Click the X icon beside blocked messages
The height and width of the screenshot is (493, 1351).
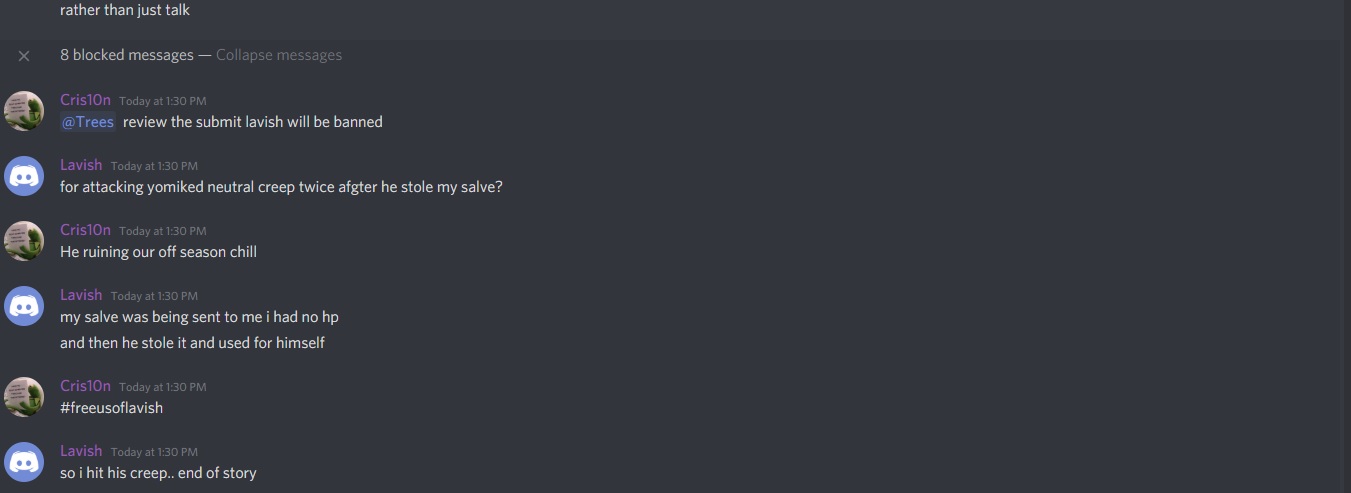tap(24, 55)
